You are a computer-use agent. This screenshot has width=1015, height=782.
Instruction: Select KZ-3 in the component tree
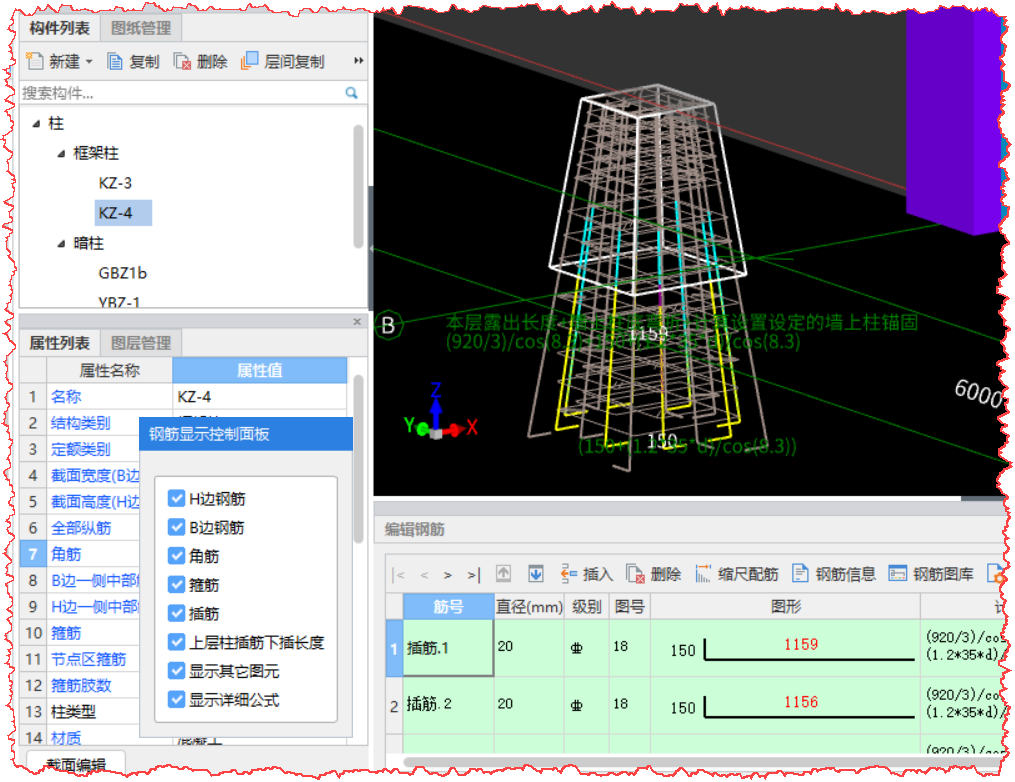click(x=115, y=183)
